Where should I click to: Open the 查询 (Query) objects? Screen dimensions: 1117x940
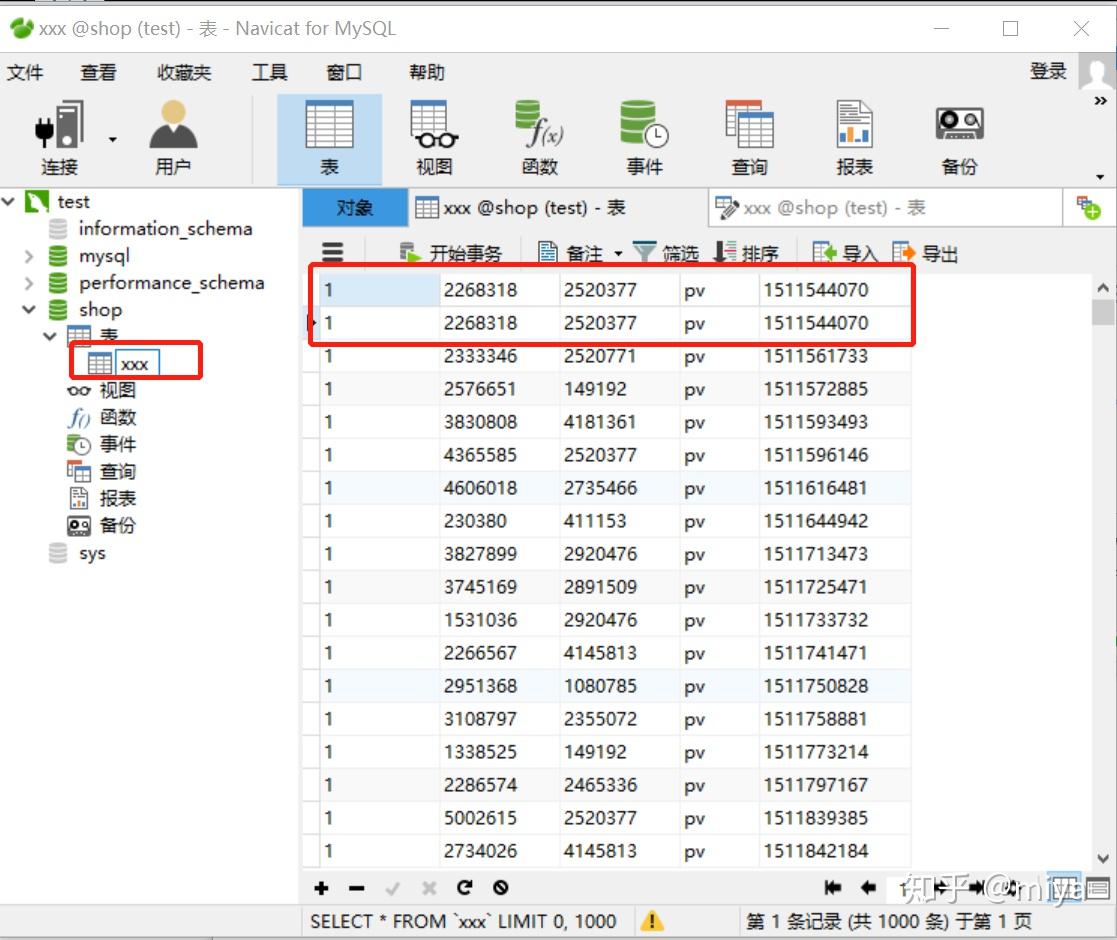point(749,138)
